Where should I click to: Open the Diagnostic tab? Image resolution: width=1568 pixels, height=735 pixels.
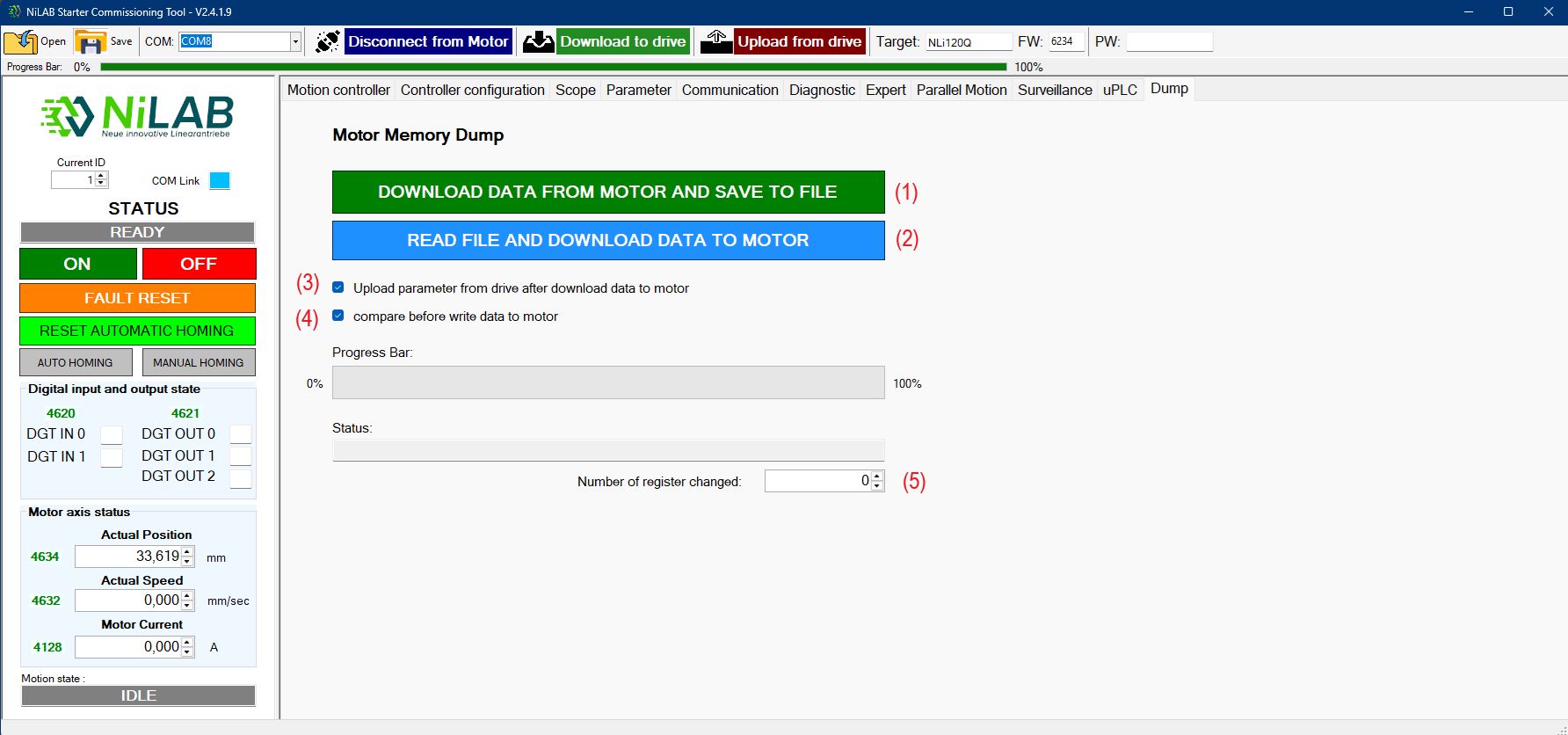(822, 90)
